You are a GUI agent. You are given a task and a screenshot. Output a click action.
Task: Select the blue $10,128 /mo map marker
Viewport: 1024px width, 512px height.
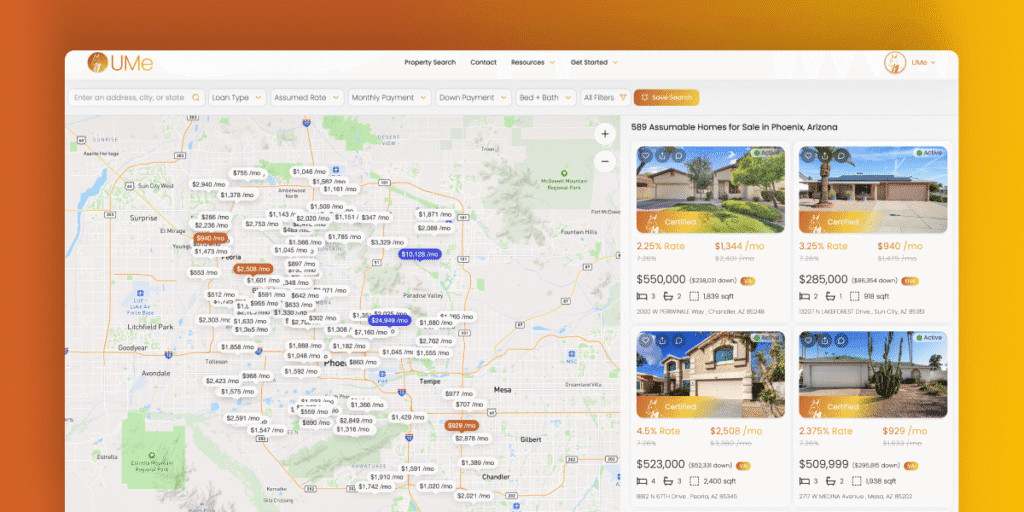click(419, 254)
